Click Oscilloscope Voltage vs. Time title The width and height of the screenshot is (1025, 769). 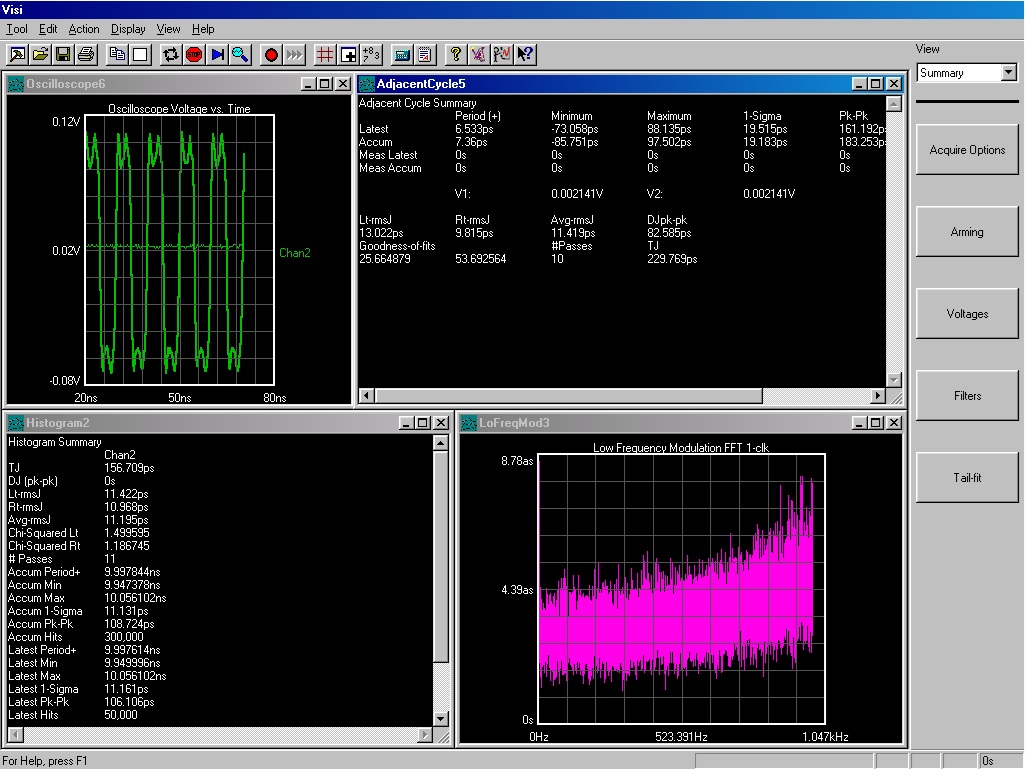pos(179,109)
